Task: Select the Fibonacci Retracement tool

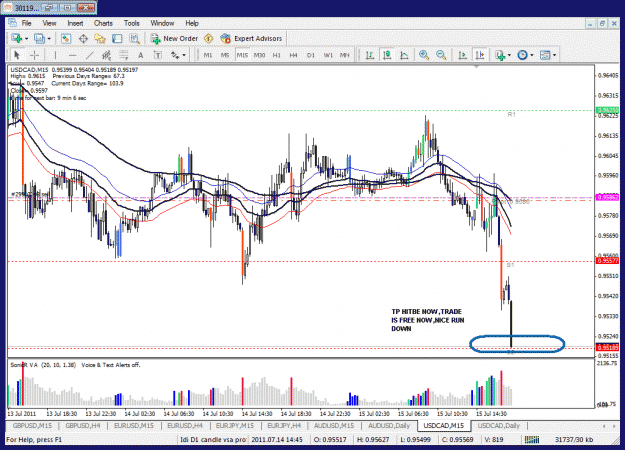Action: 123,55
